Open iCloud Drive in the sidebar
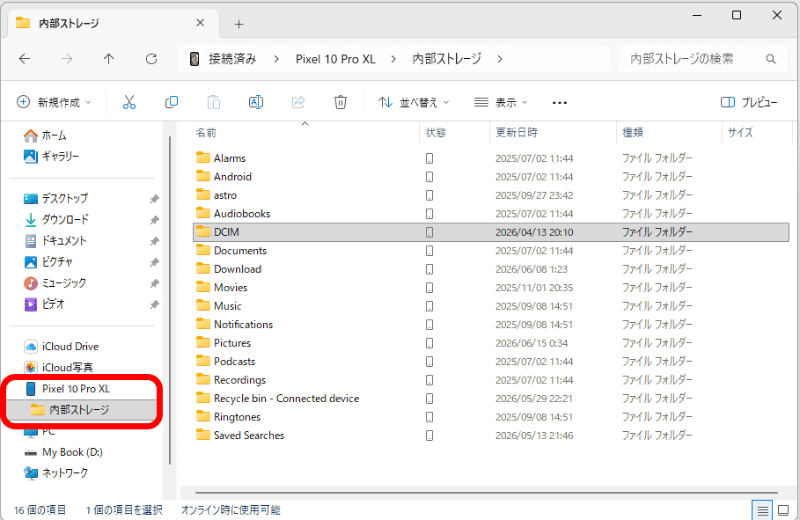The width and height of the screenshot is (800, 520). click(x=61, y=346)
